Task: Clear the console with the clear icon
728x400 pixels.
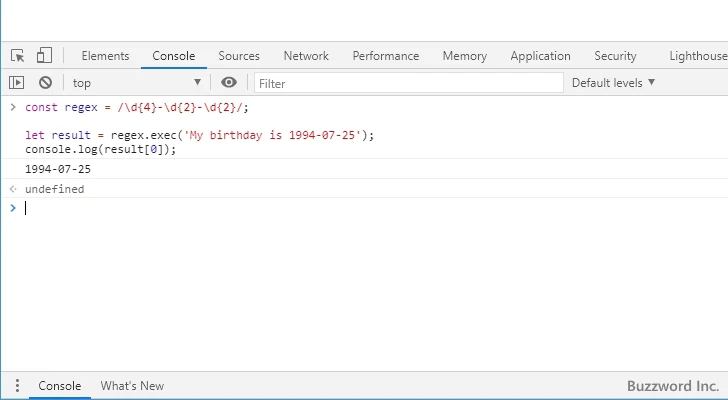Action: (x=45, y=83)
